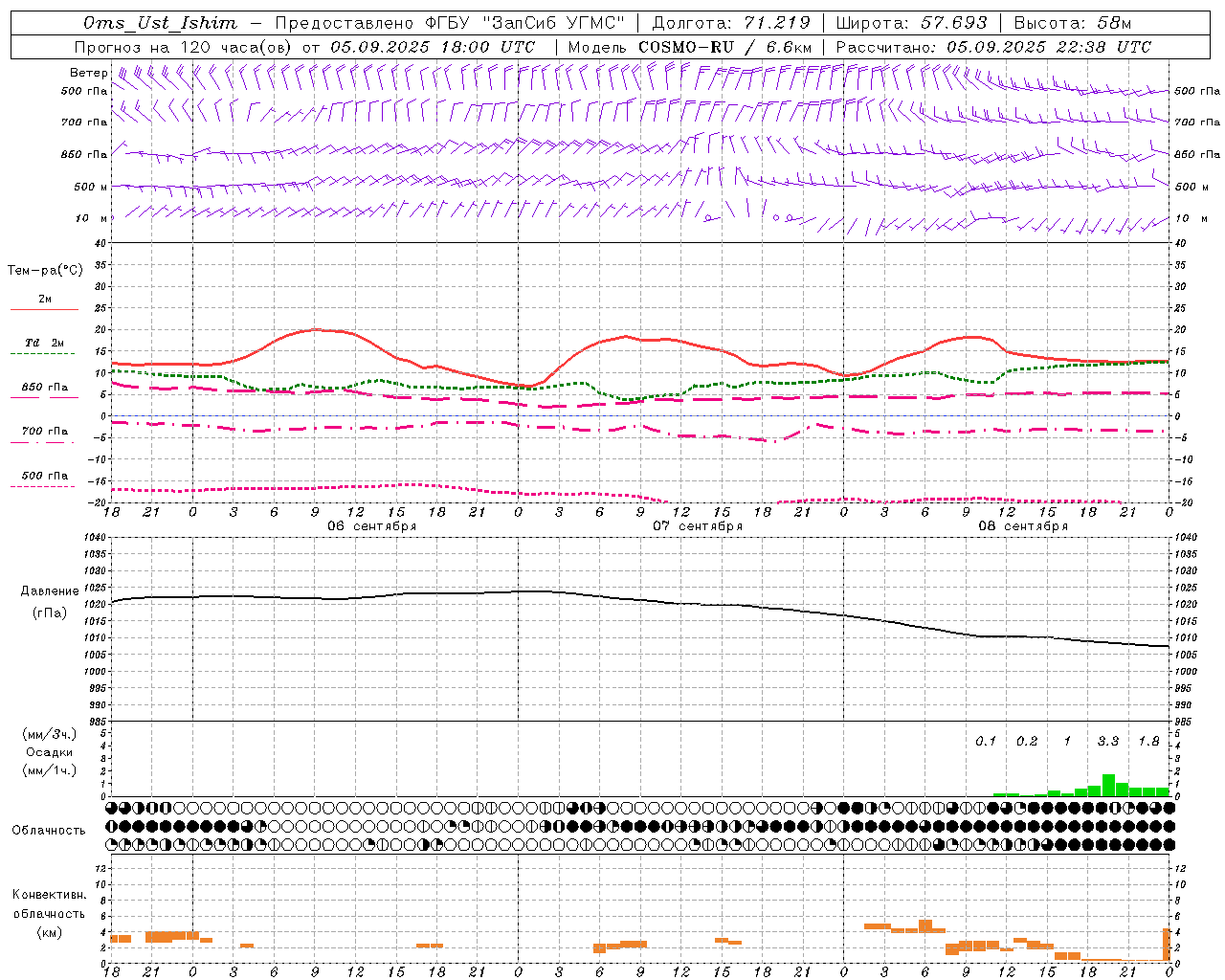Click the forecast length text Прогноз на 120 часа(ов)

183,47
